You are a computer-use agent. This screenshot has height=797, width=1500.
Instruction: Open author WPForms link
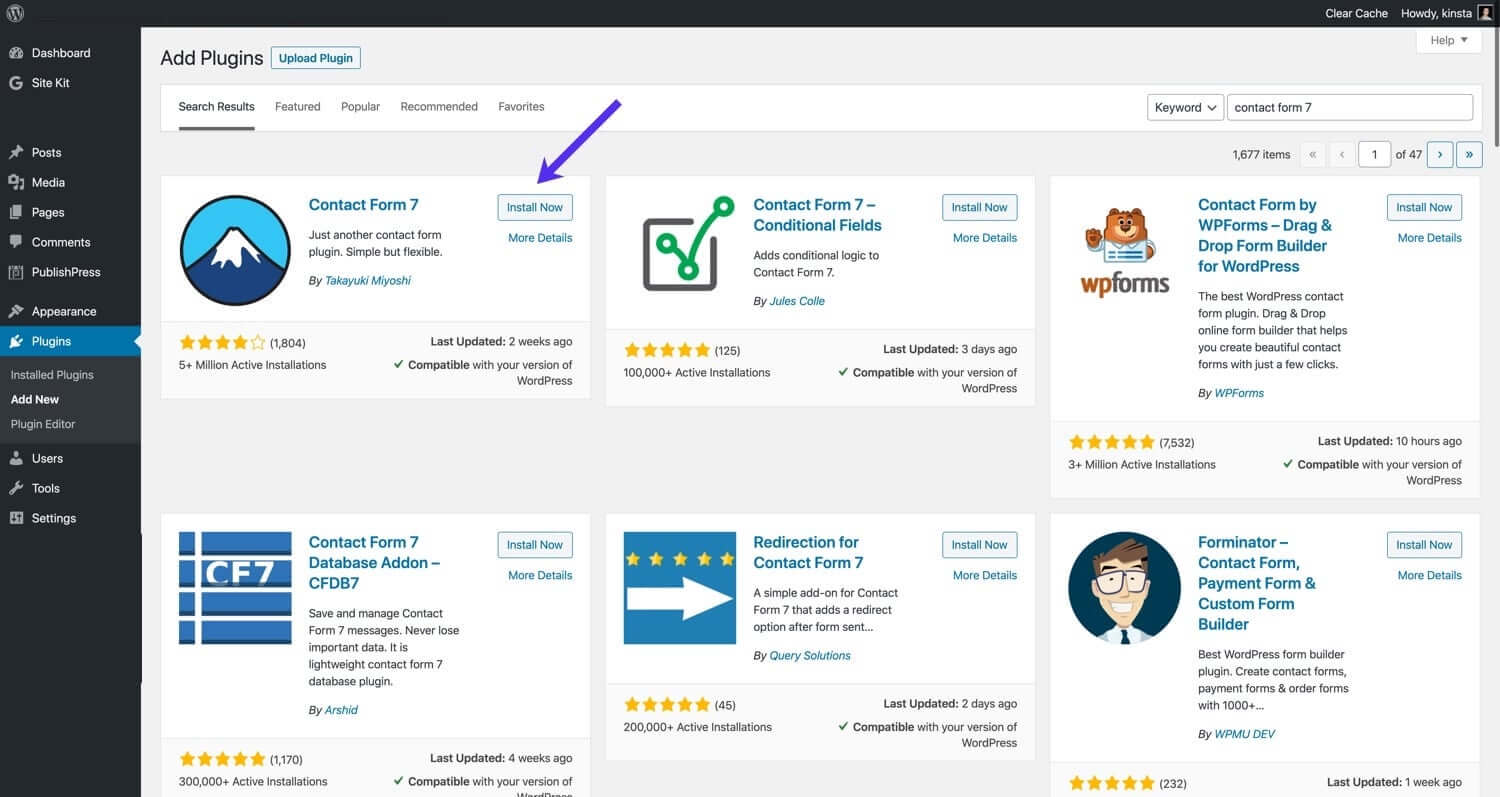1239,394
